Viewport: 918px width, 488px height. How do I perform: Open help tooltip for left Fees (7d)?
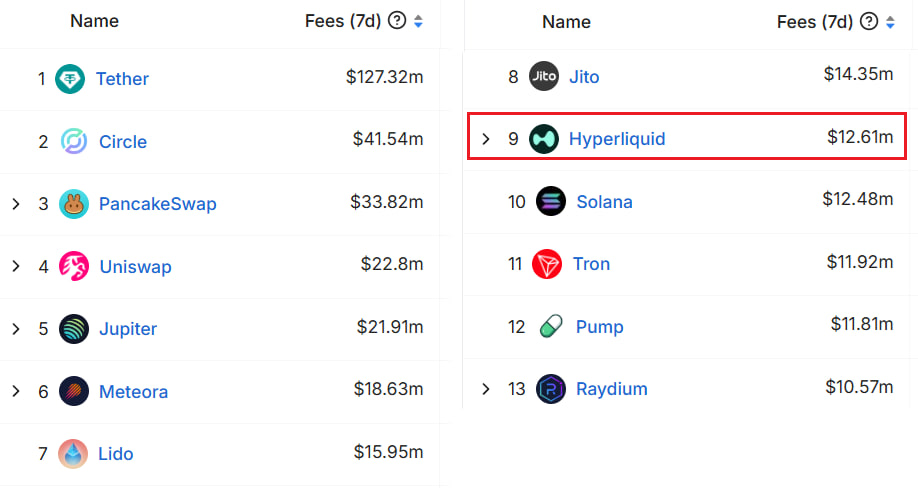pyautogui.click(x=397, y=21)
